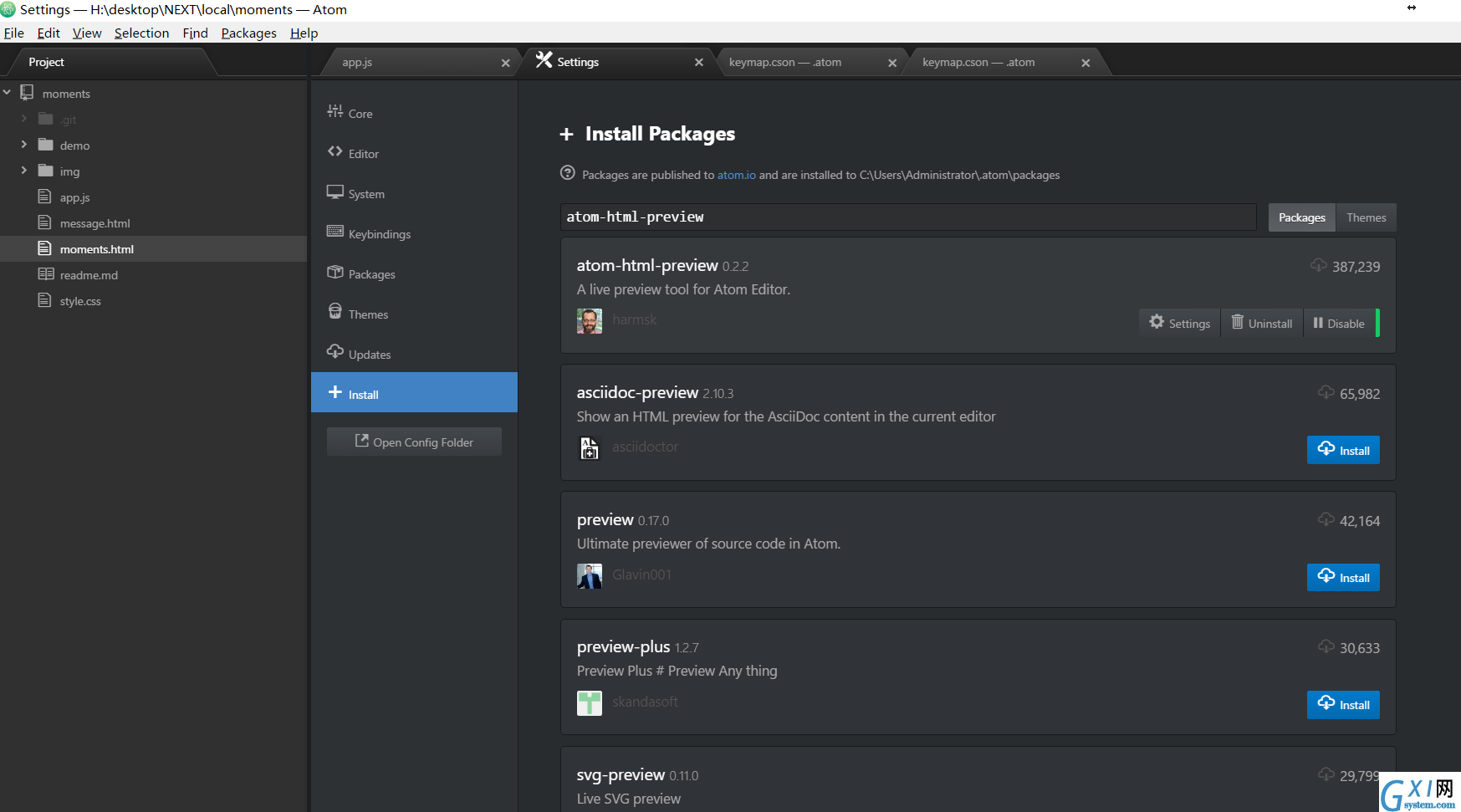
Task: Close the Settings tab
Action: (x=698, y=63)
